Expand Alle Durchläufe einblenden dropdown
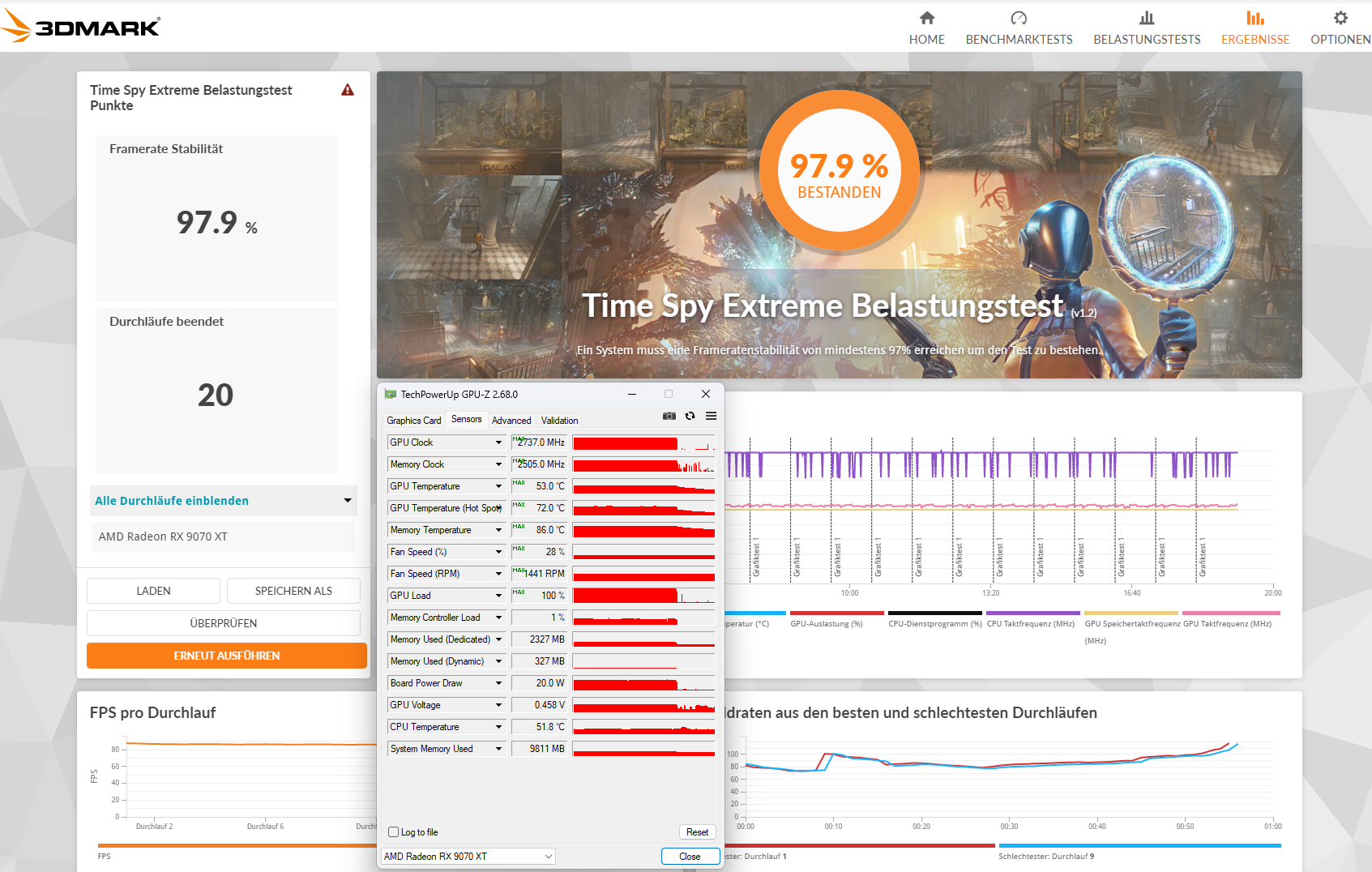Viewport: 1372px width, 872px height. coord(224,501)
